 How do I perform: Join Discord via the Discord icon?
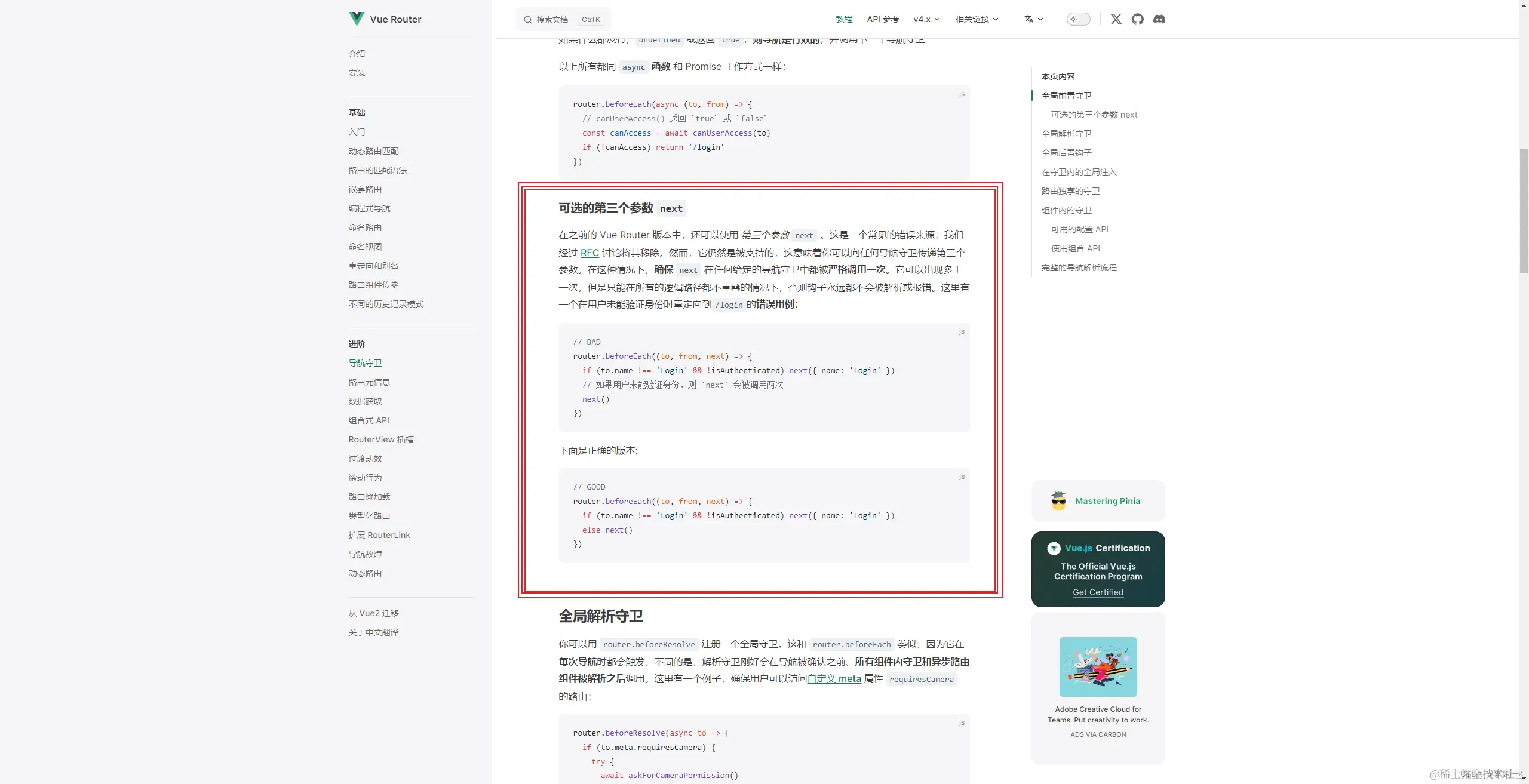1159,19
